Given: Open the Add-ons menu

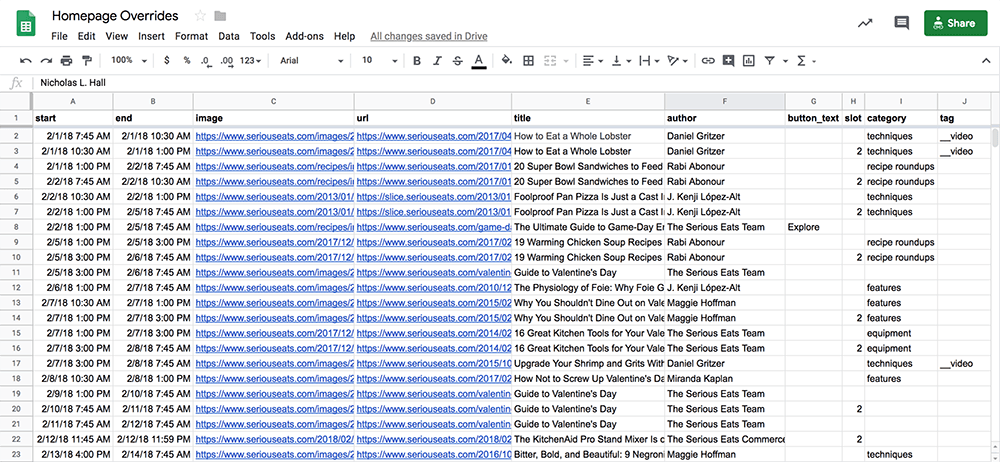Looking at the screenshot, I should click(304, 36).
